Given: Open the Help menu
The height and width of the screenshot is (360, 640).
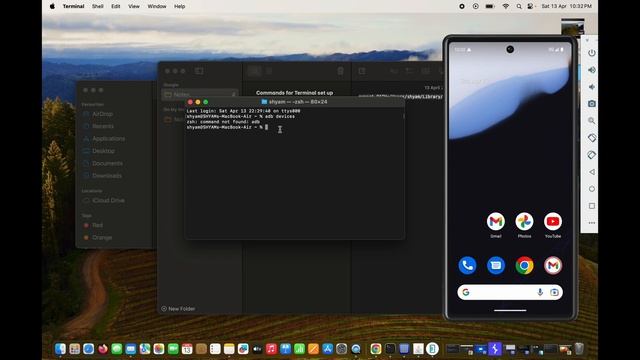Looking at the screenshot, I should pyautogui.click(x=180, y=6).
